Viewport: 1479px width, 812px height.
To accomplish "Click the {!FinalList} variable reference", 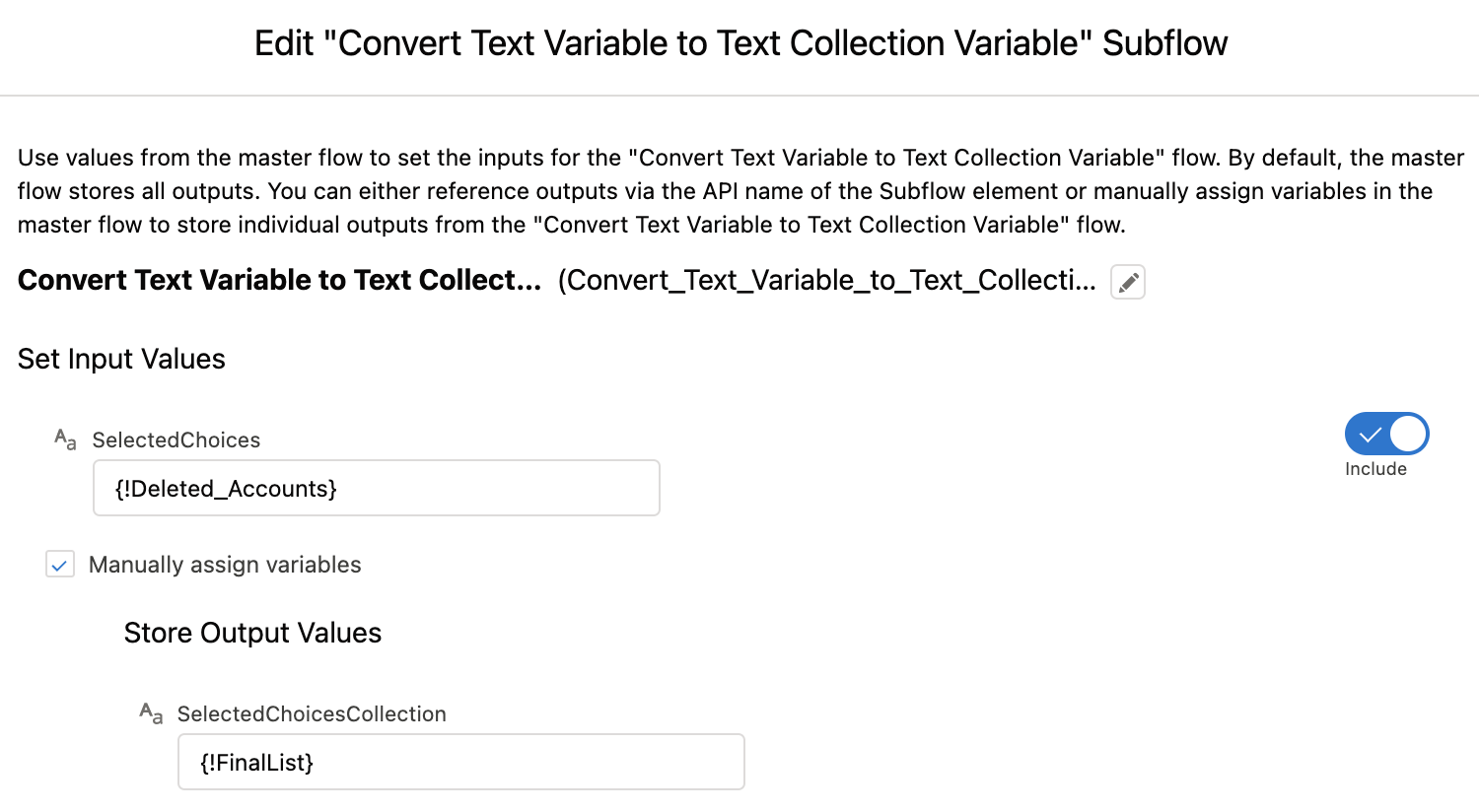I will point(256,763).
